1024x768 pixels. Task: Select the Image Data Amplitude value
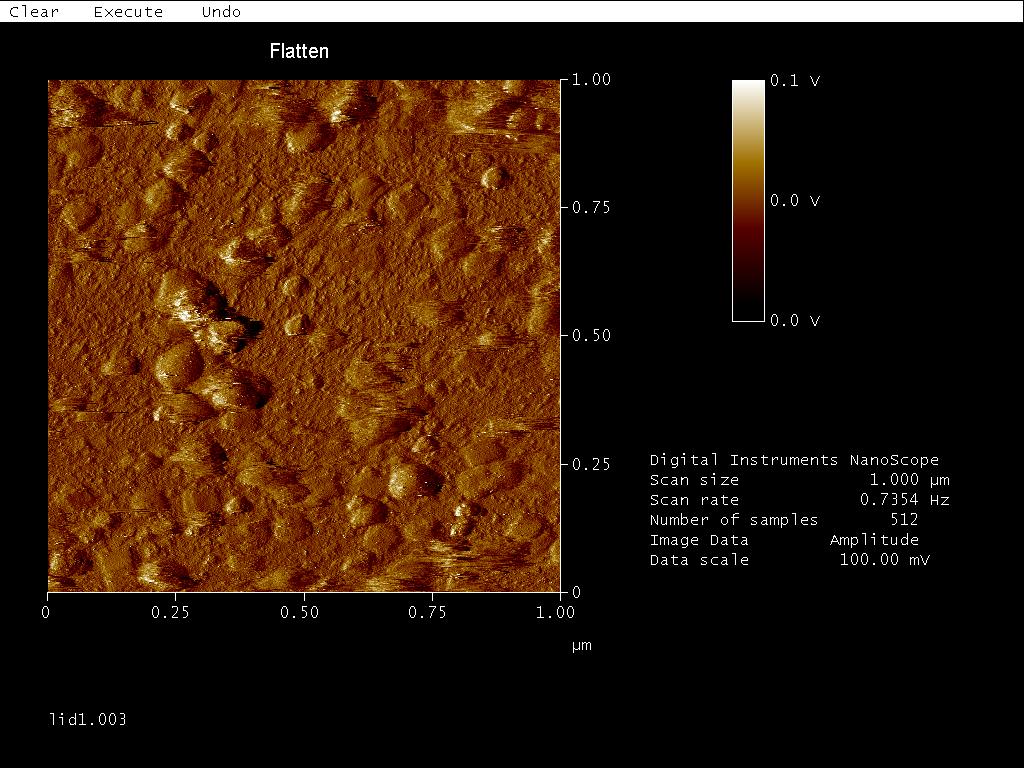874,540
